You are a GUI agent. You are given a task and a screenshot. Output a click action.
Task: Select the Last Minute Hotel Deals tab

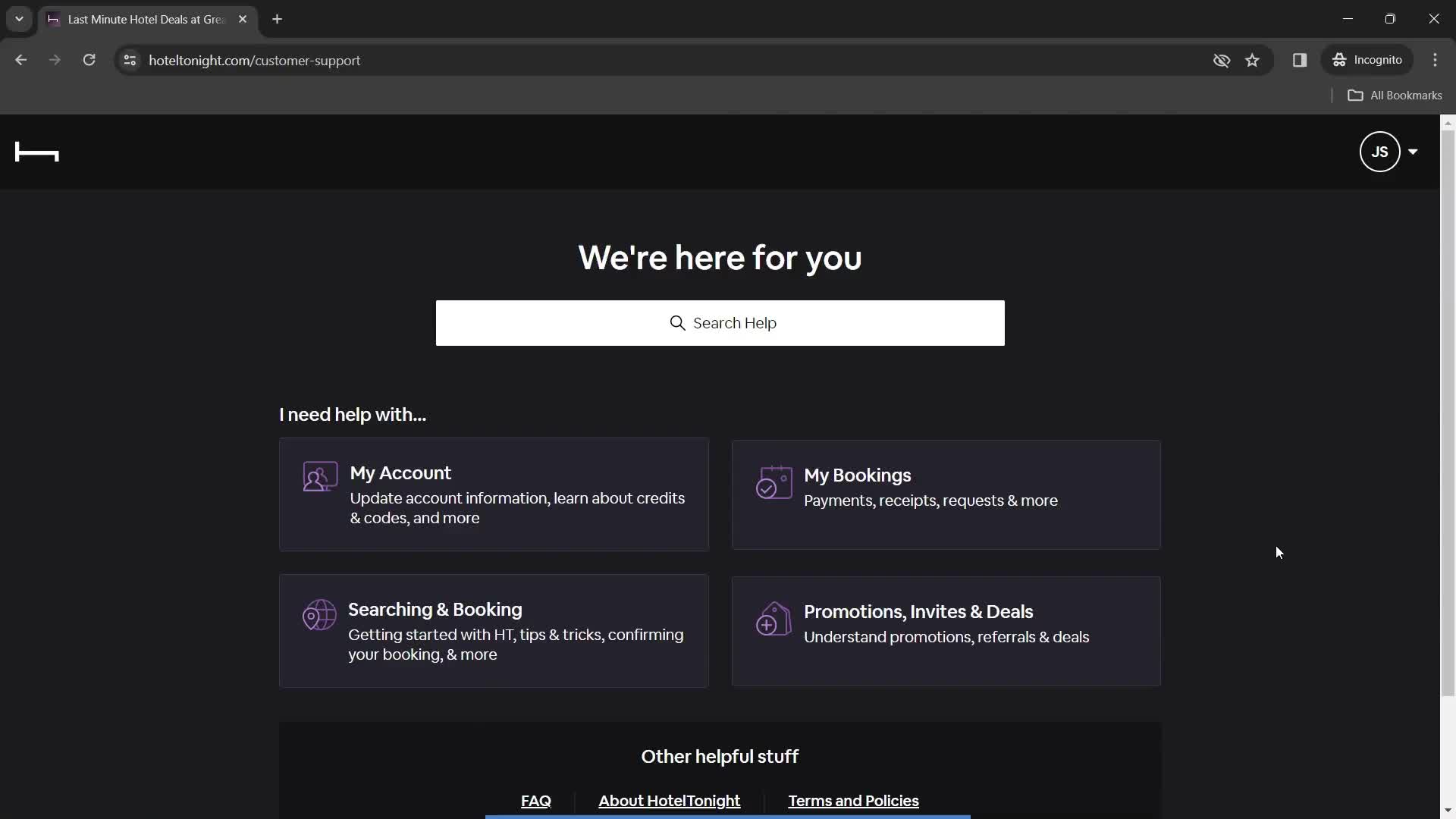point(148,20)
